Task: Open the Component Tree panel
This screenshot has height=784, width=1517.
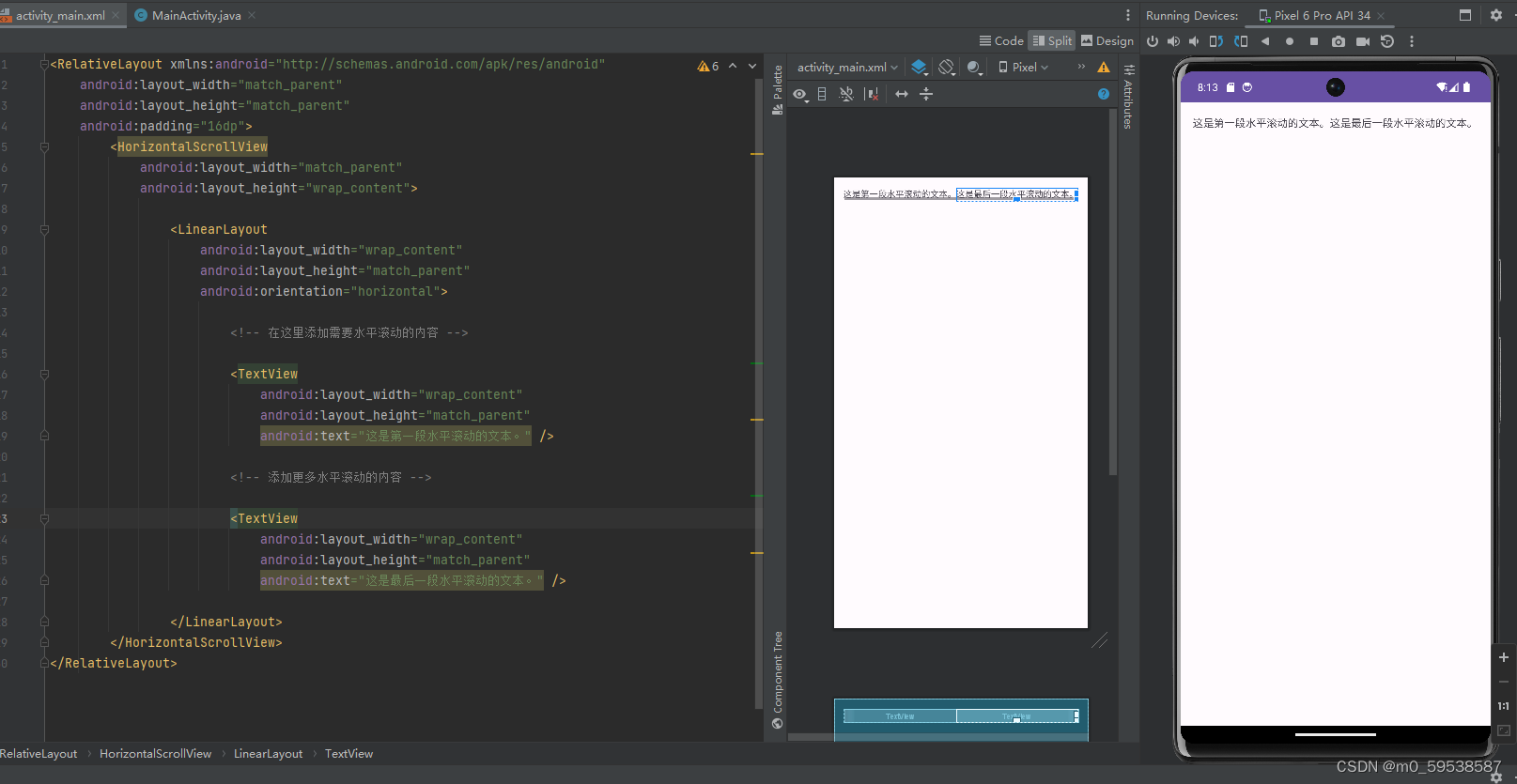Action: [x=777, y=681]
